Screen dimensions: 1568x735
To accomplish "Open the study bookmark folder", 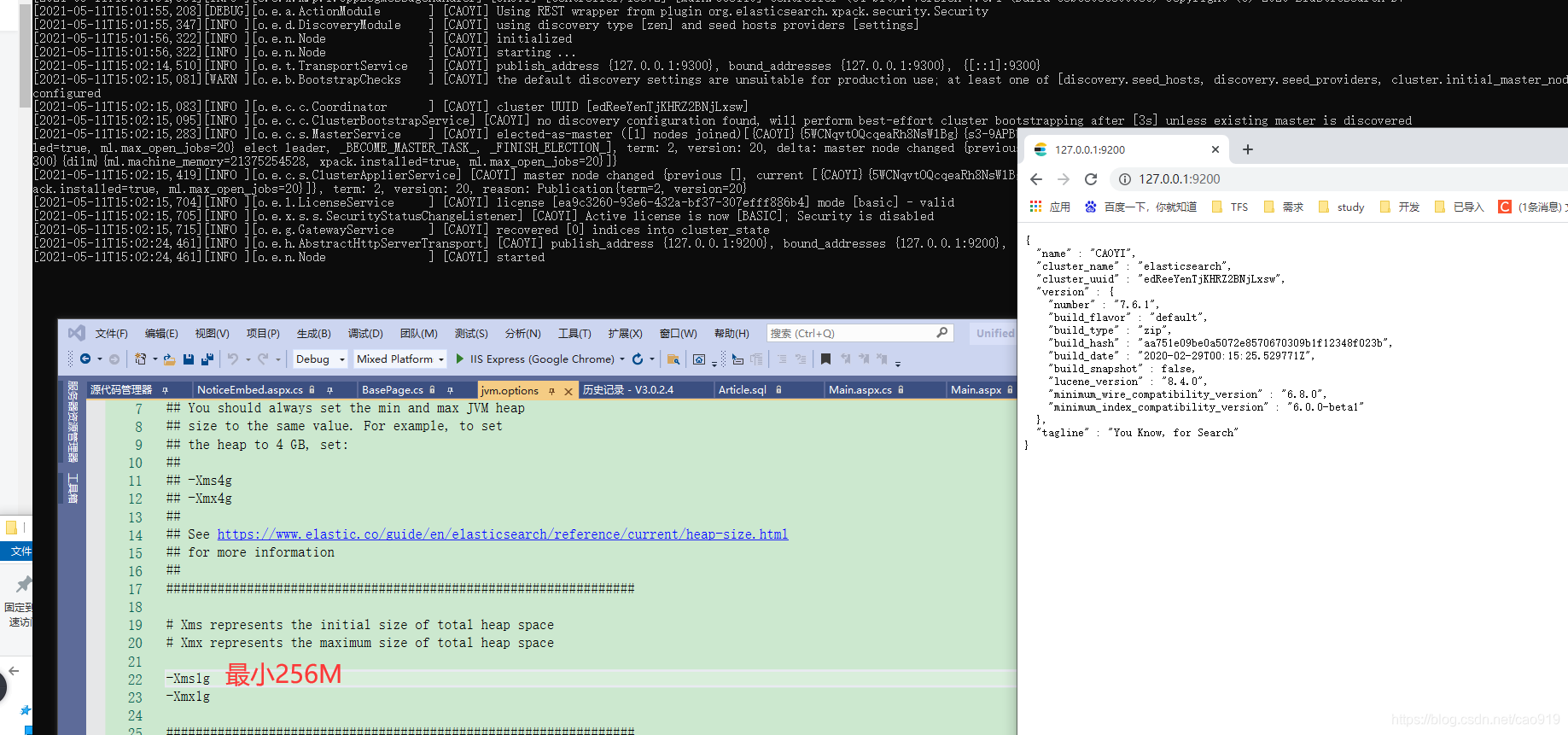I will (x=1341, y=207).
